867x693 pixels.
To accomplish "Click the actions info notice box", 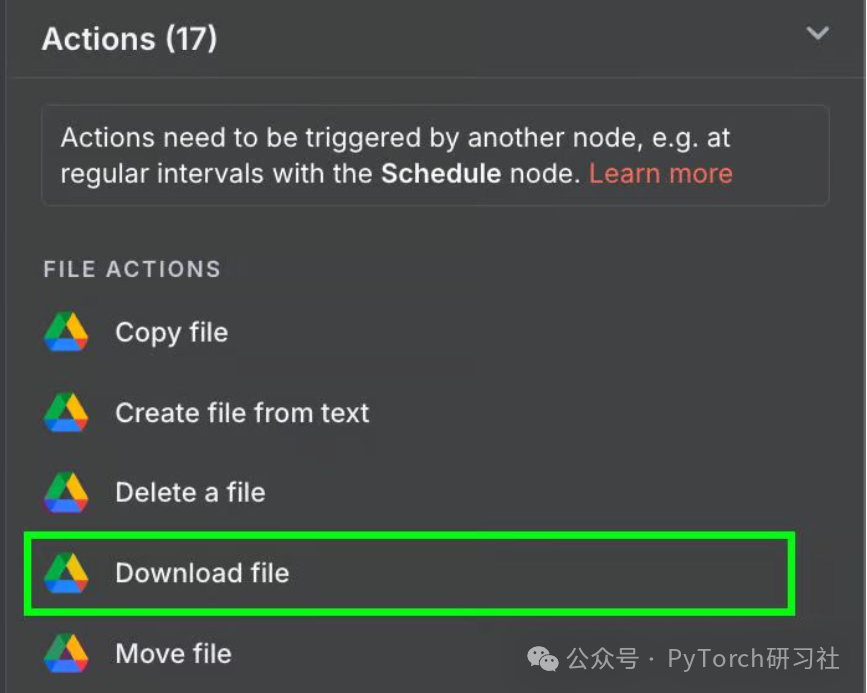I will point(435,155).
